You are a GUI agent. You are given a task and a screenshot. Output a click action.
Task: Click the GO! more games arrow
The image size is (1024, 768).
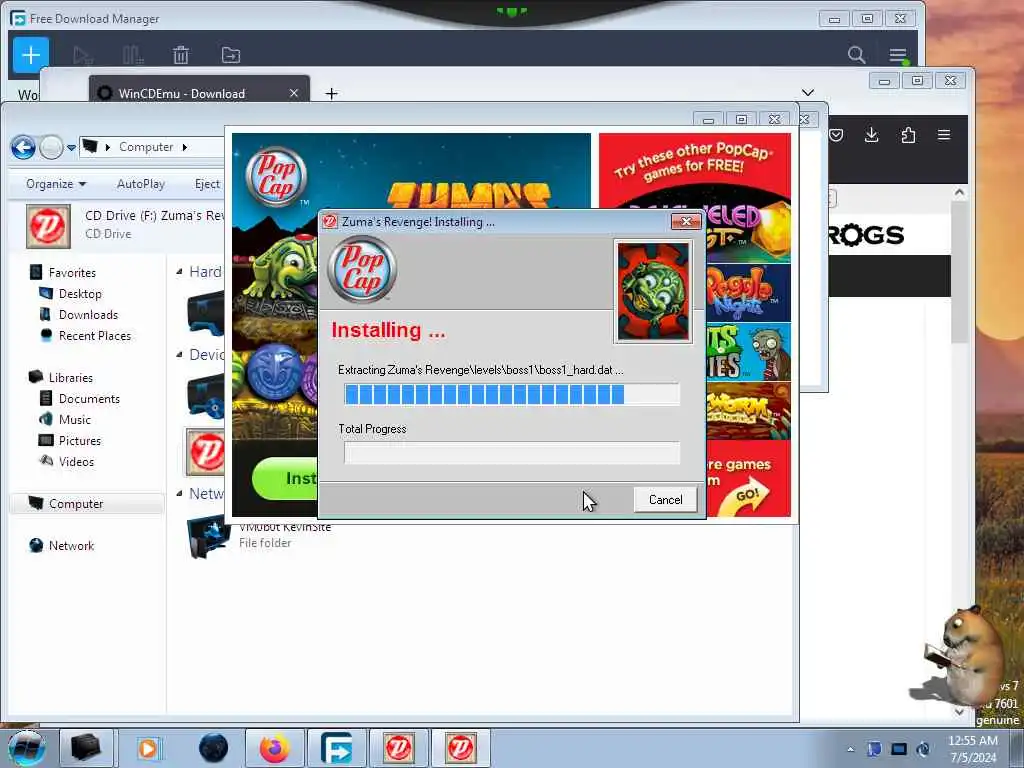click(744, 498)
